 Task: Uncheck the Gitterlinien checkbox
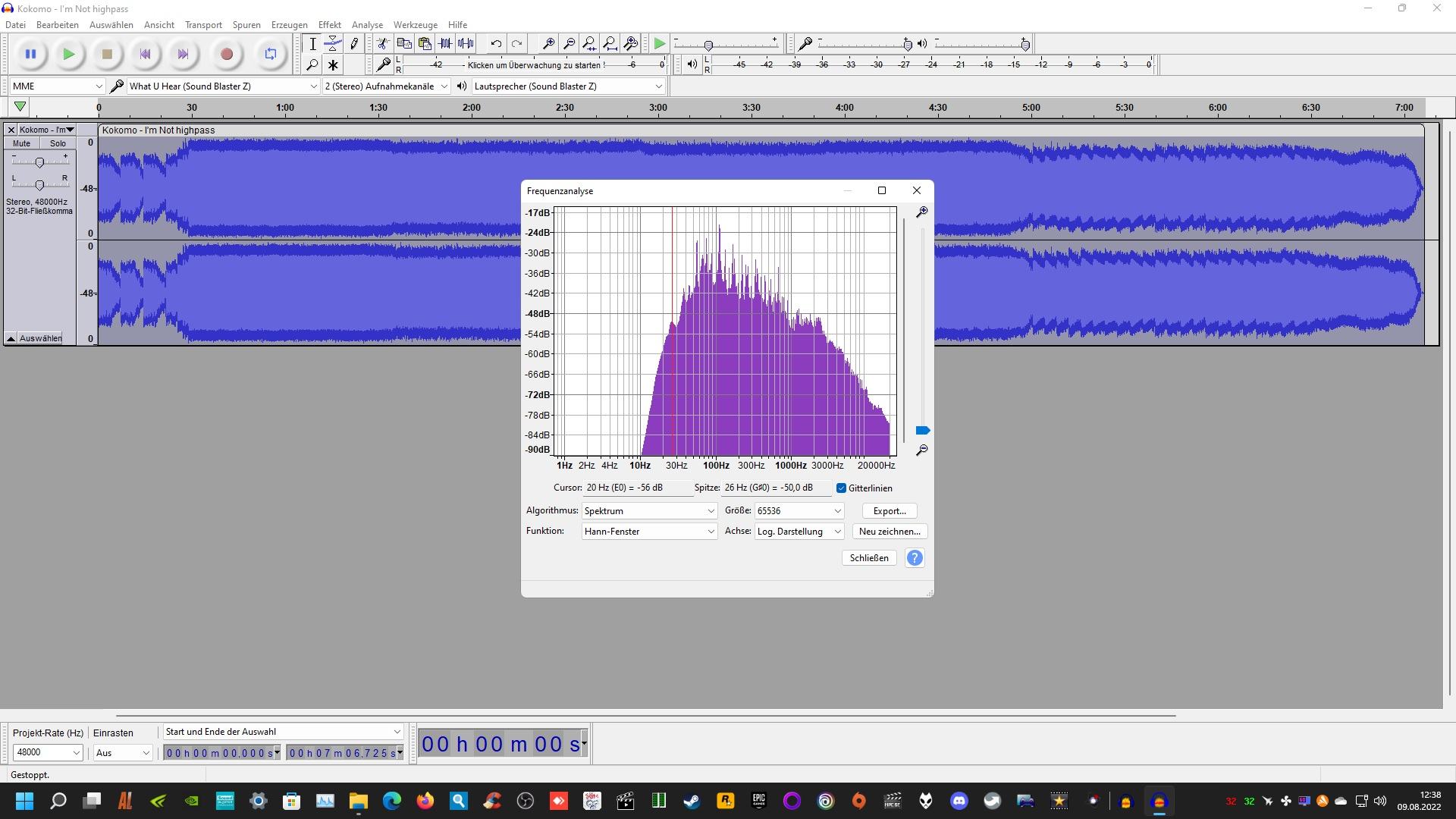point(841,488)
